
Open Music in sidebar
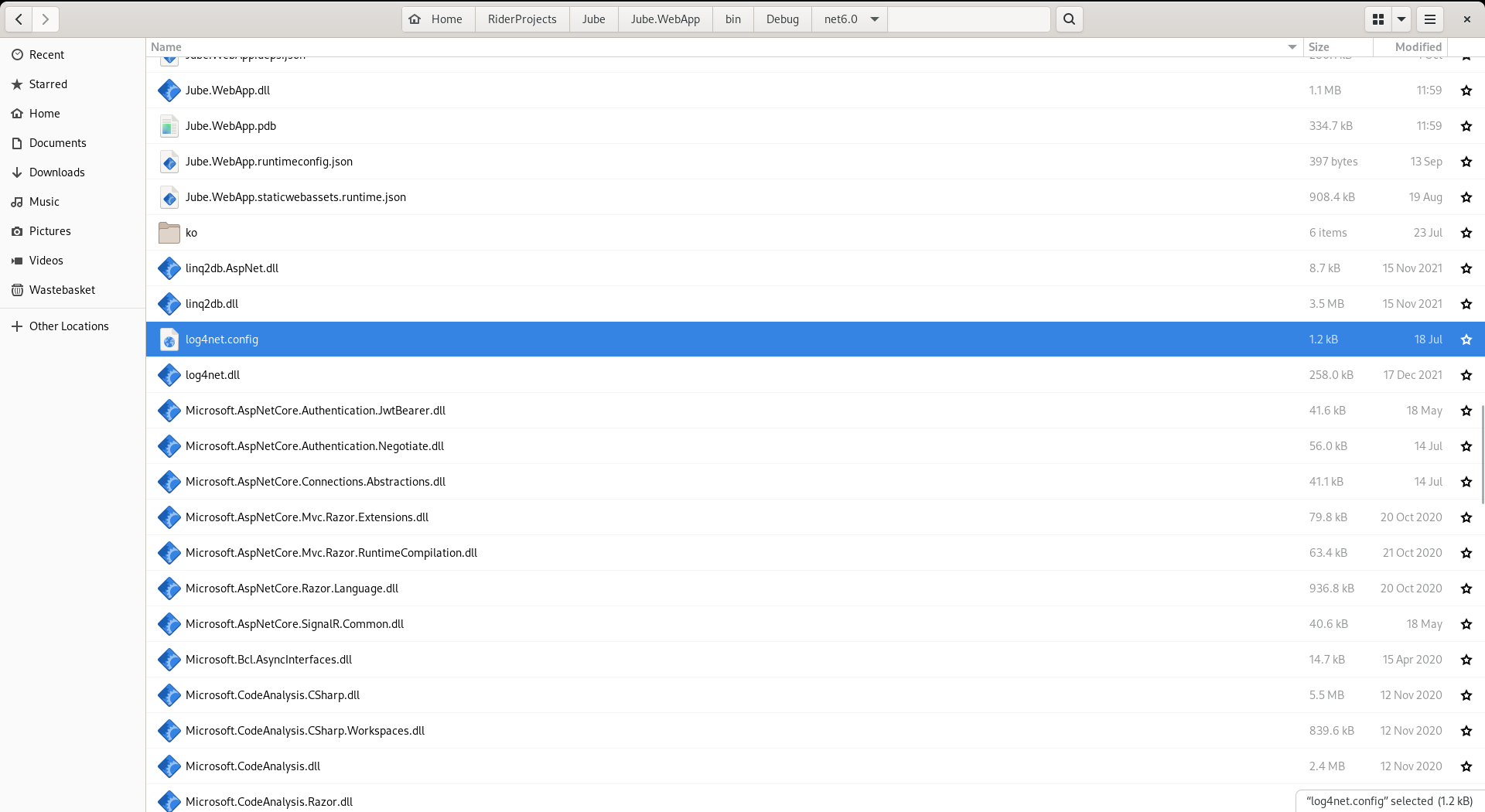(x=73, y=202)
